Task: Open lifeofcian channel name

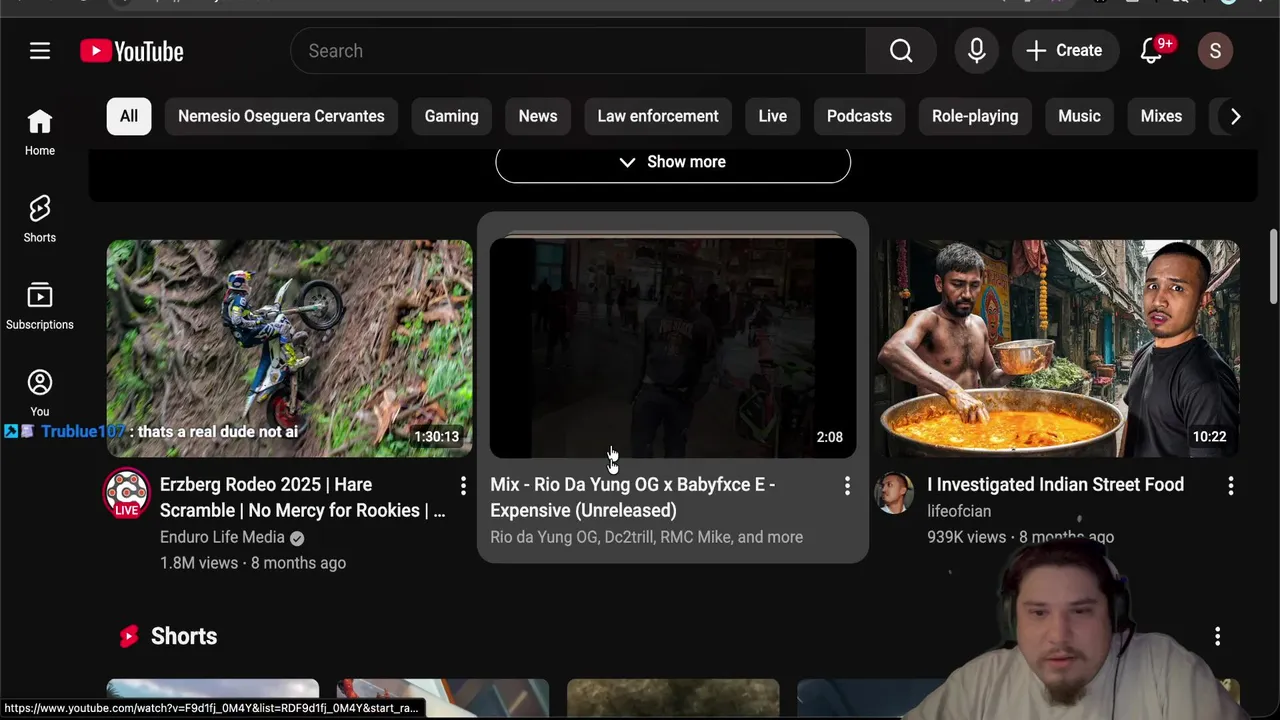Action: coord(959,511)
